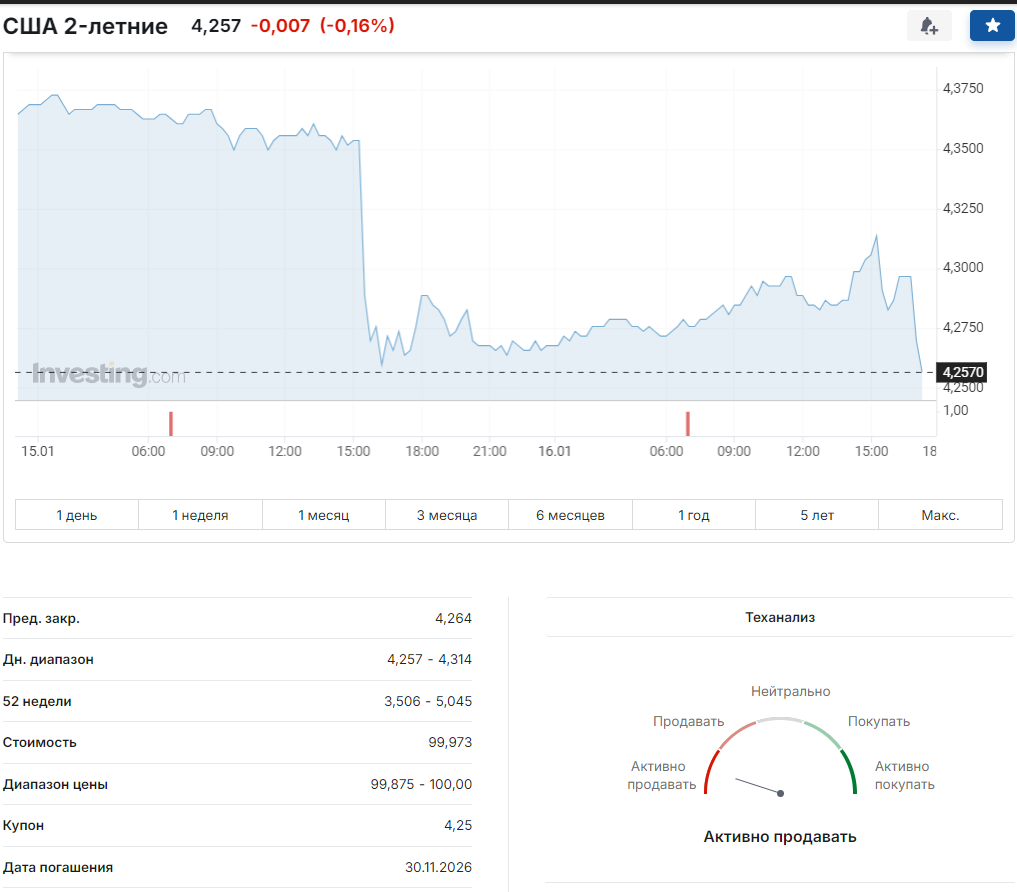Click the Стоимость label
The width and height of the screenshot is (1017, 892).
(x=40, y=742)
